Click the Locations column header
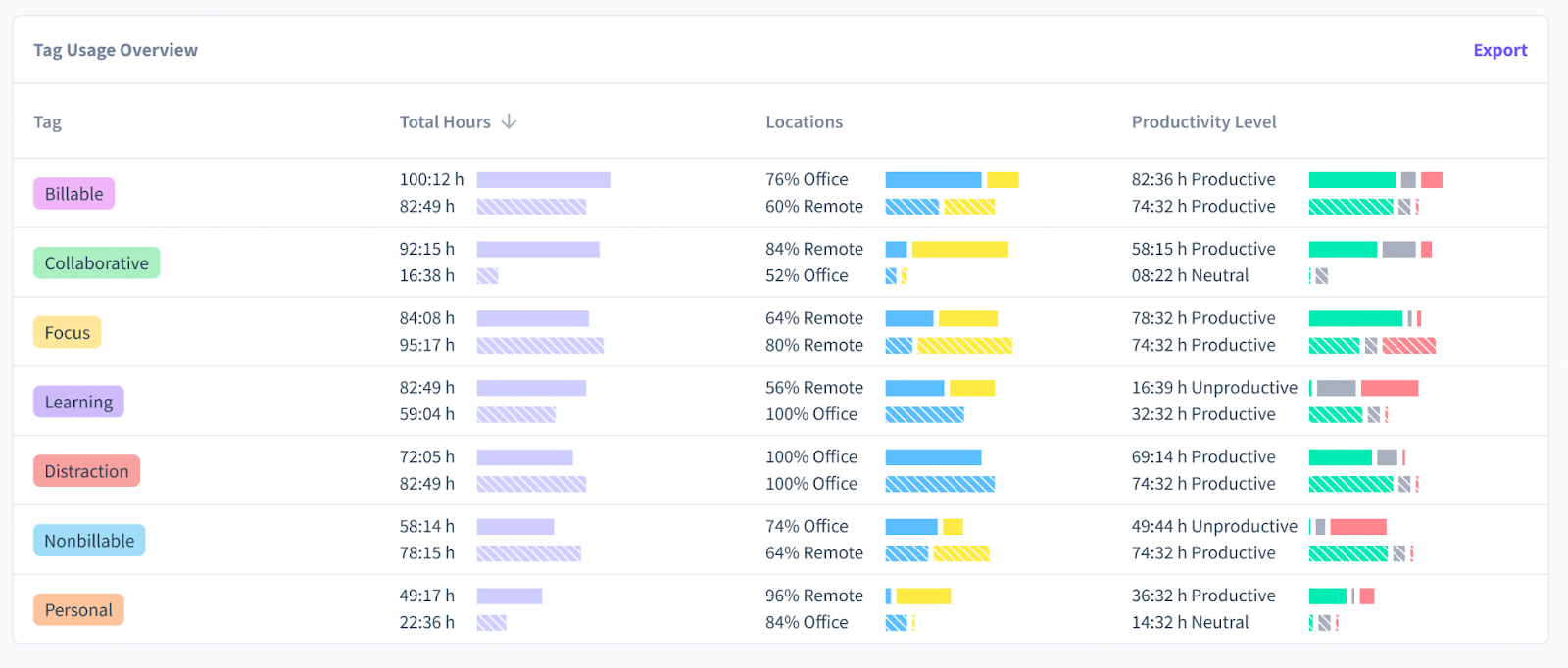This screenshot has height=668, width=1568. coord(804,122)
